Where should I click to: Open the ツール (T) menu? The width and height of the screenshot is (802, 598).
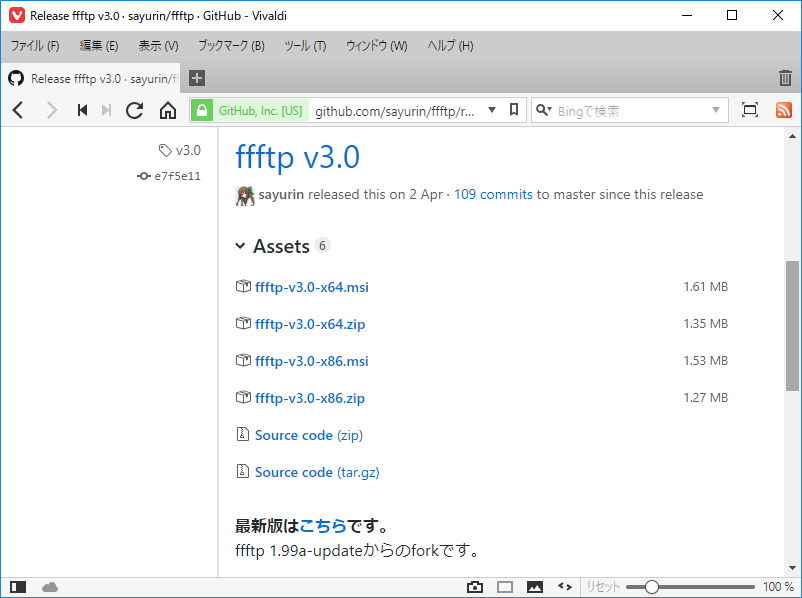(x=305, y=46)
